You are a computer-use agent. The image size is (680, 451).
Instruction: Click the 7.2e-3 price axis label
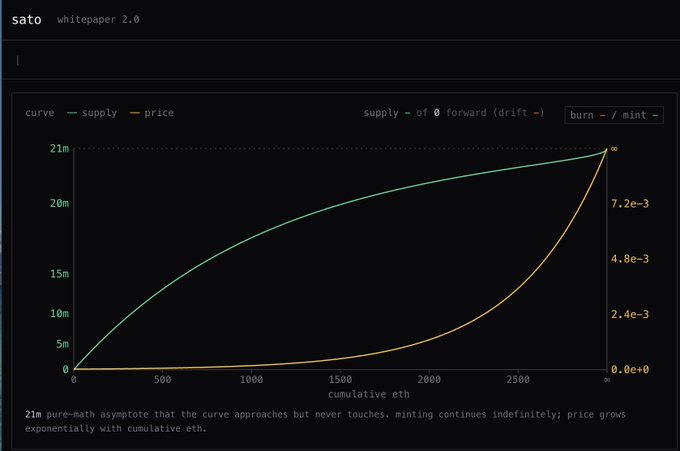(x=630, y=204)
